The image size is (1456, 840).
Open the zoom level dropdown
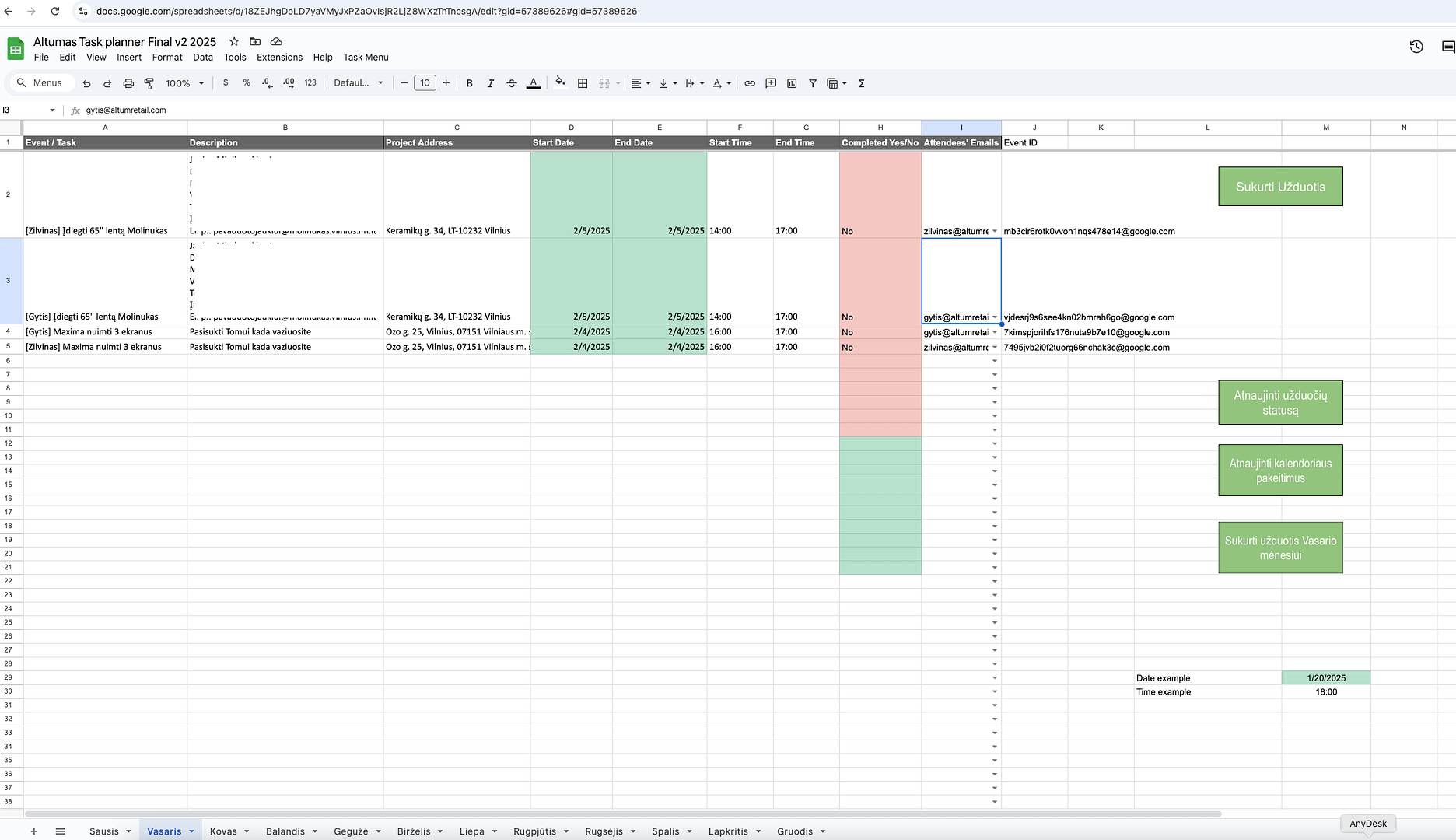click(x=184, y=83)
